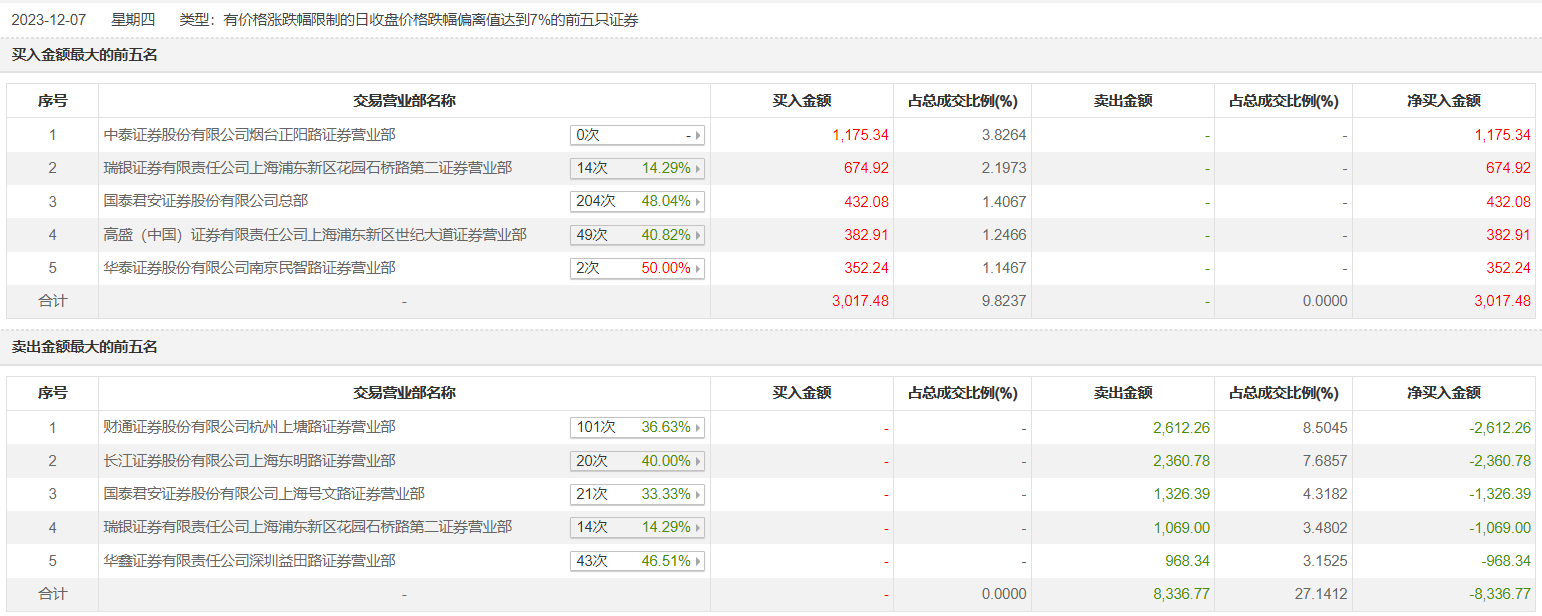Click 国泰君安上海号文路证券营业部 link

pyautogui.click(x=264, y=494)
